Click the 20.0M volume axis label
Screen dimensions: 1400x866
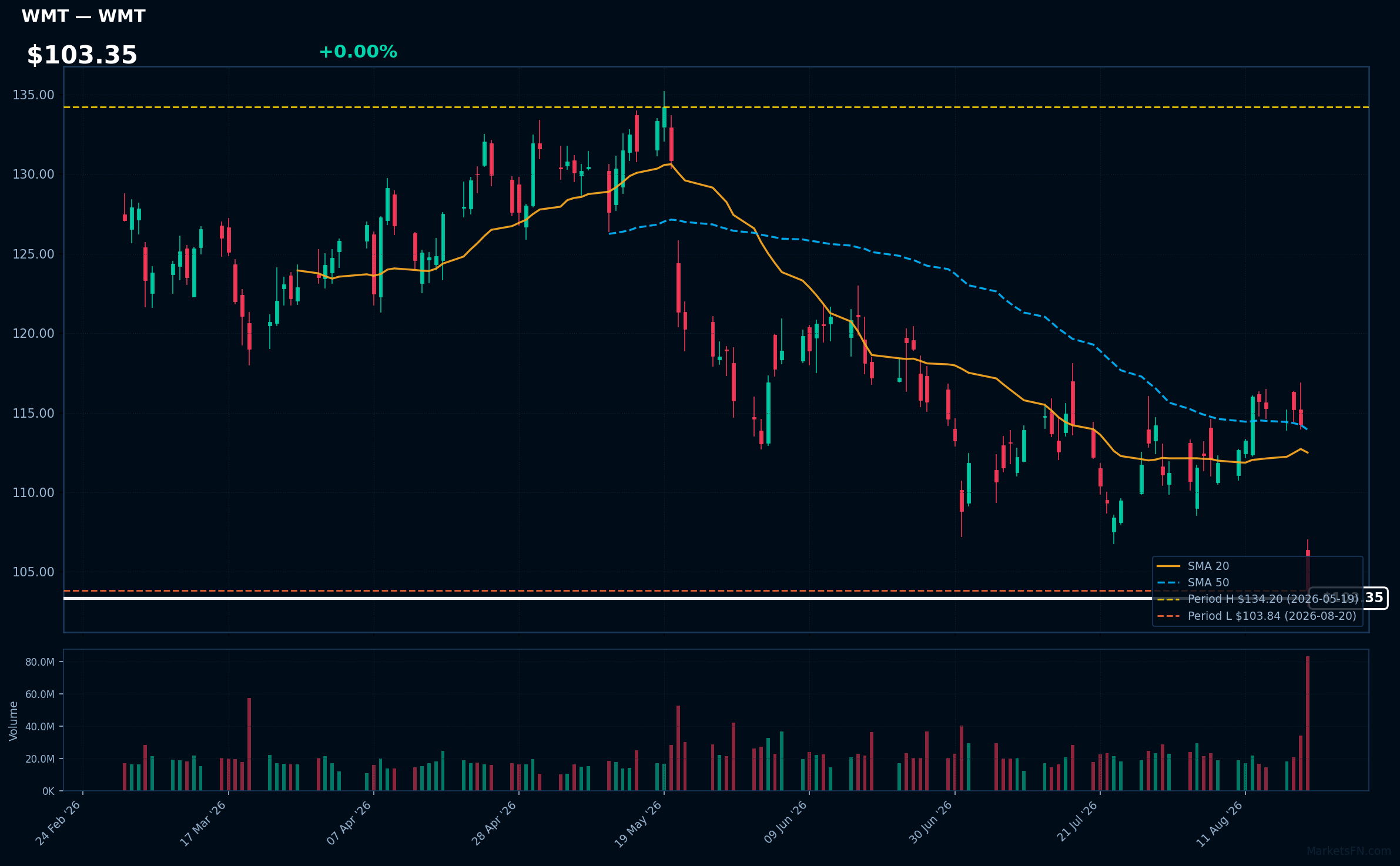pyautogui.click(x=39, y=759)
